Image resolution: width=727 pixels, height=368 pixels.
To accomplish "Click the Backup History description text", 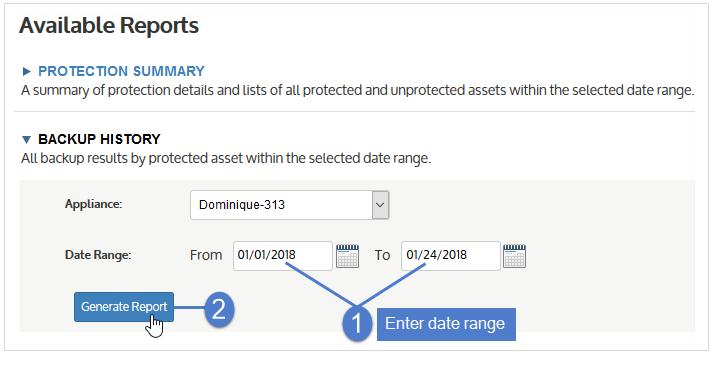I will pyautogui.click(x=226, y=159).
